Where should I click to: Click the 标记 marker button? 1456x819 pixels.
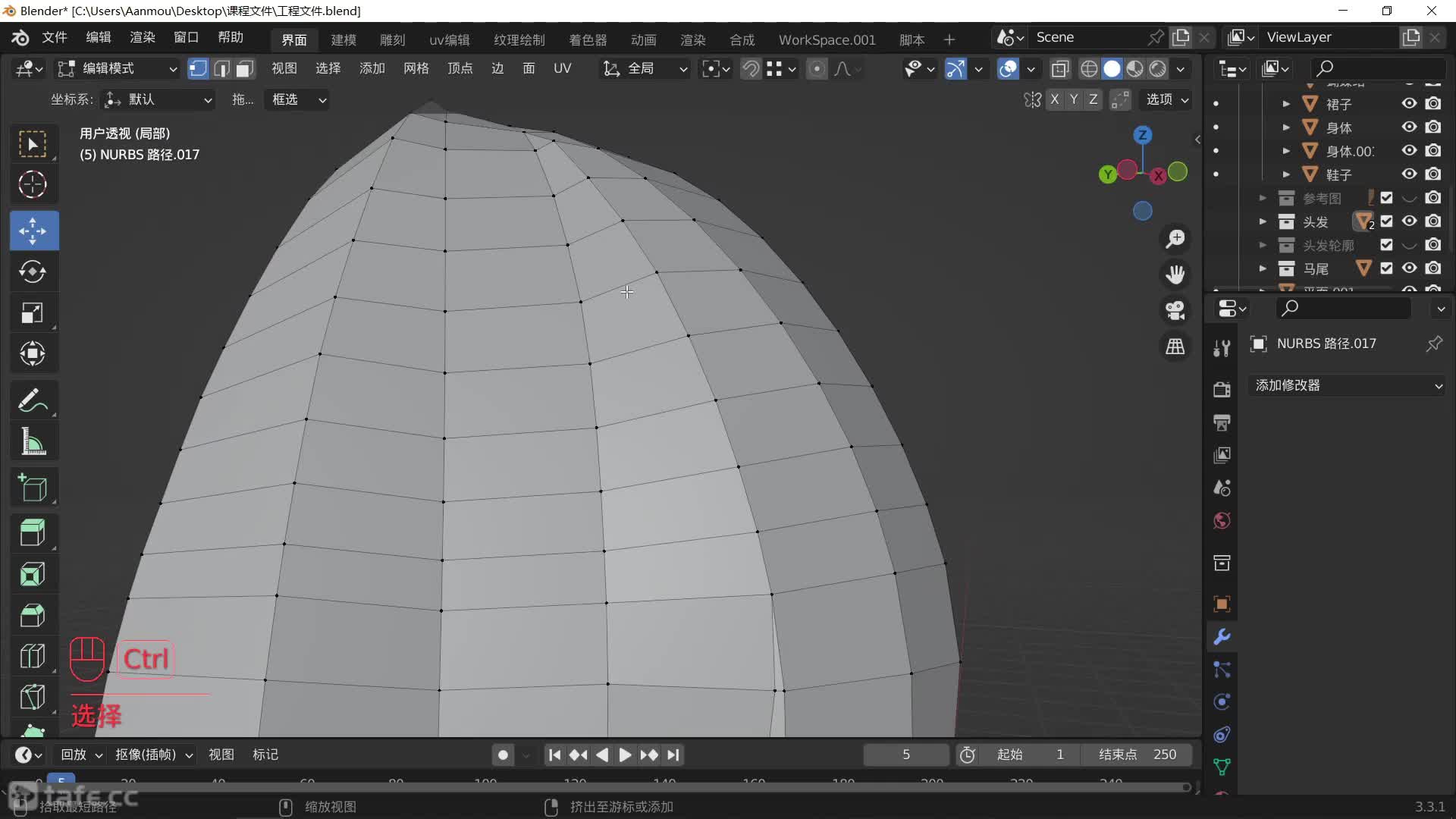tap(265, 755)
